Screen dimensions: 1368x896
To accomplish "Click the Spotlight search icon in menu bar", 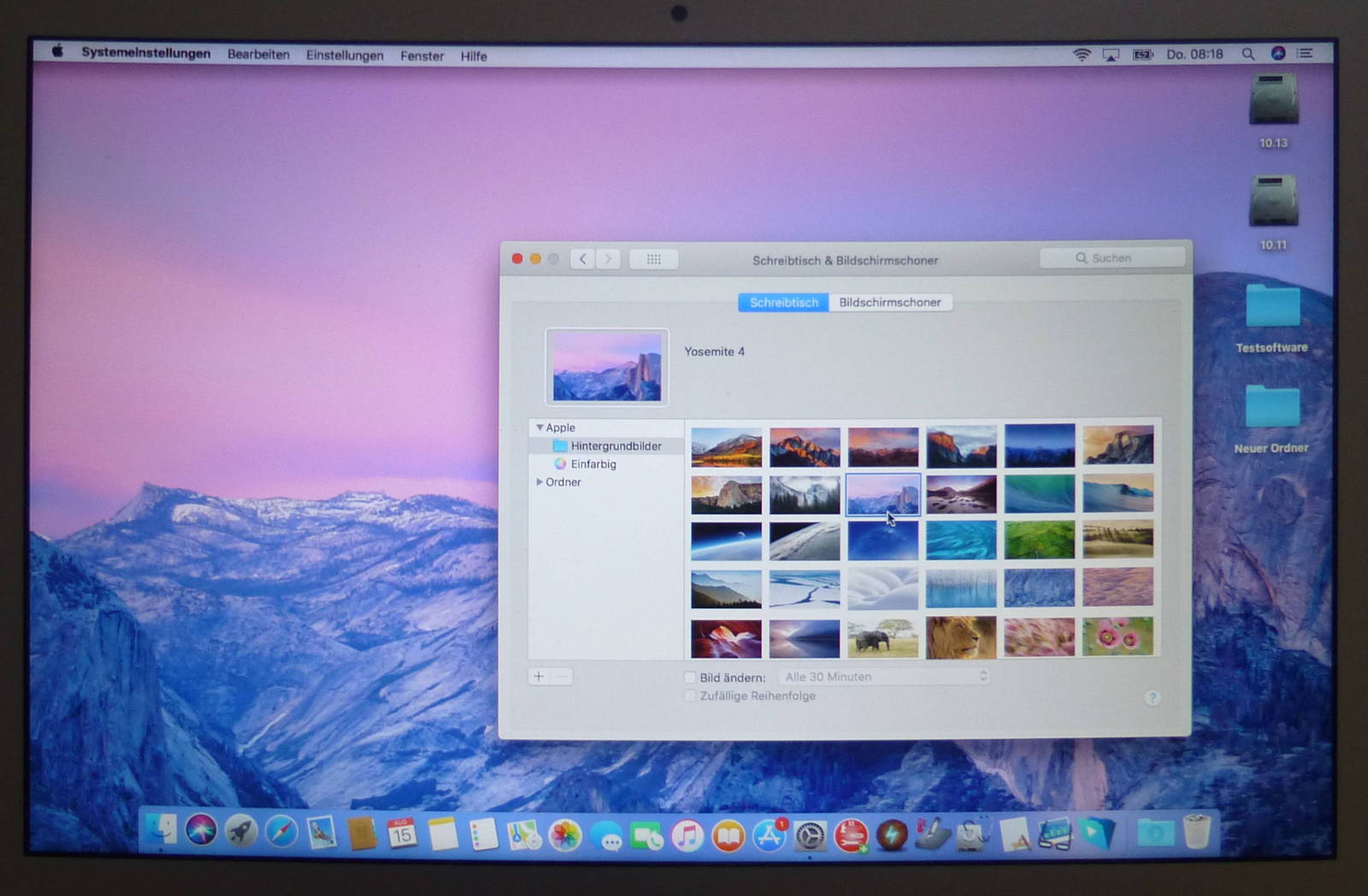I will tap(1248, 54).
